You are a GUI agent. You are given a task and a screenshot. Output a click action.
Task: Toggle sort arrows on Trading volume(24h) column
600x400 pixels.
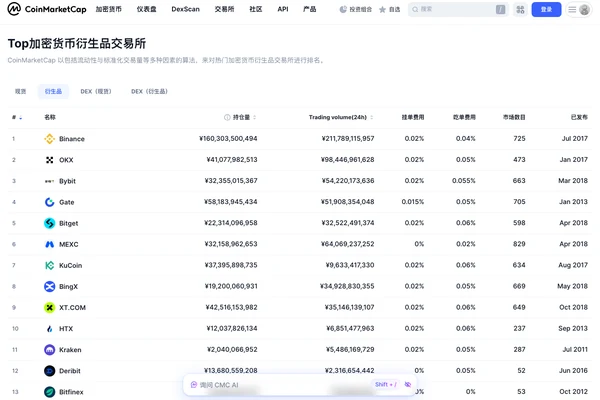tap(372, 117)
